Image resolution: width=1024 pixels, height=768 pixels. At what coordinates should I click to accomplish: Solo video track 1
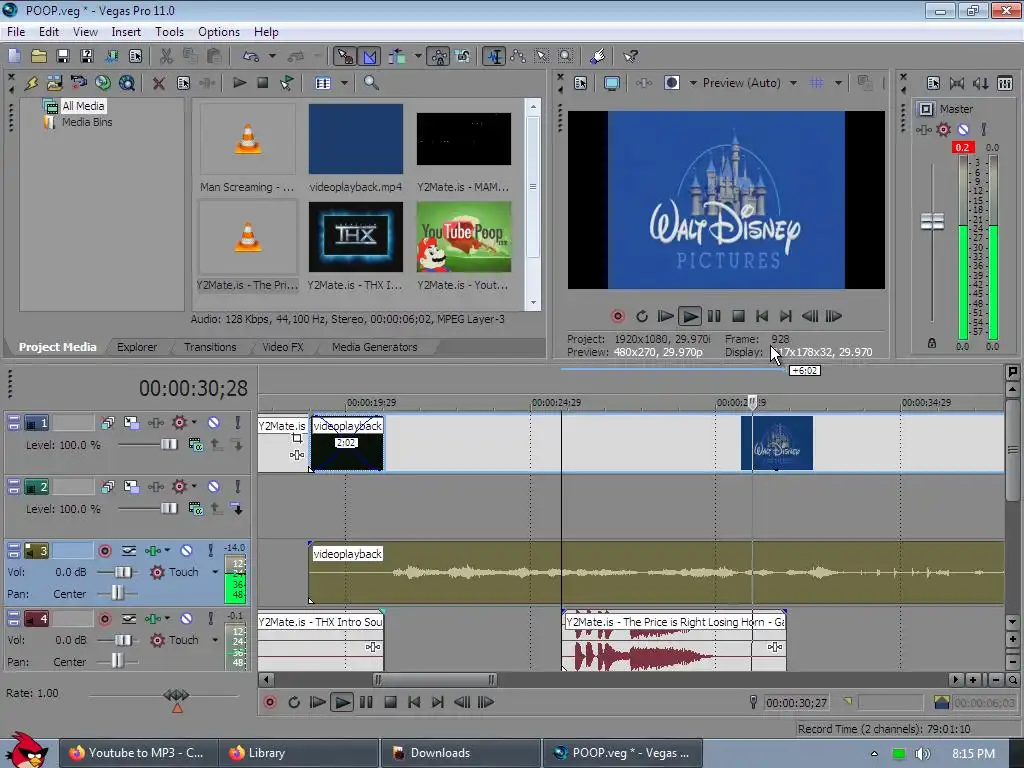(238, 423)
